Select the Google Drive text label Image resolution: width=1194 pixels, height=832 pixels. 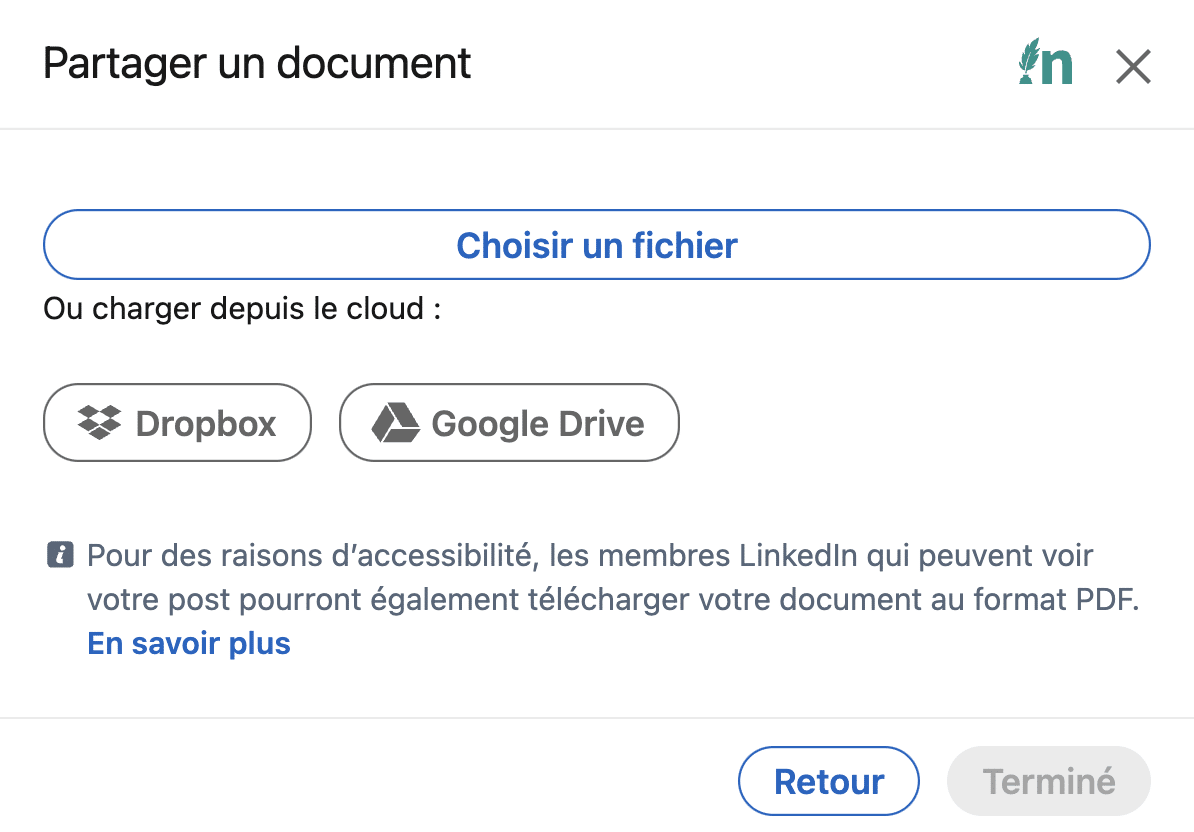(538, 424)
